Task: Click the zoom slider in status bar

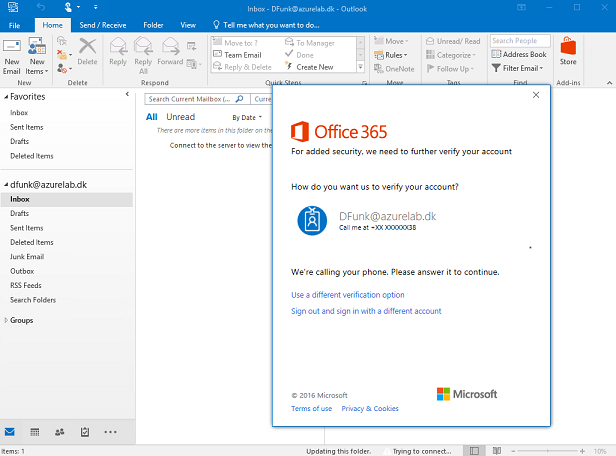Action: click(548, 451)
